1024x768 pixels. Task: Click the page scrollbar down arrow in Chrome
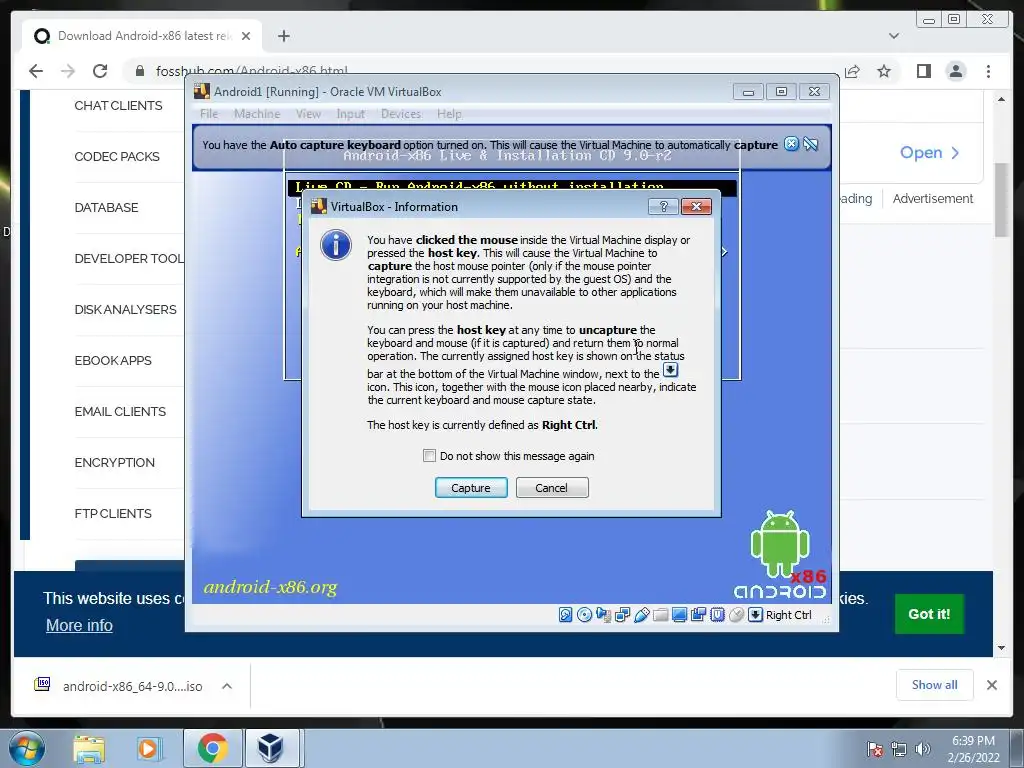(x=1001, y=648)
